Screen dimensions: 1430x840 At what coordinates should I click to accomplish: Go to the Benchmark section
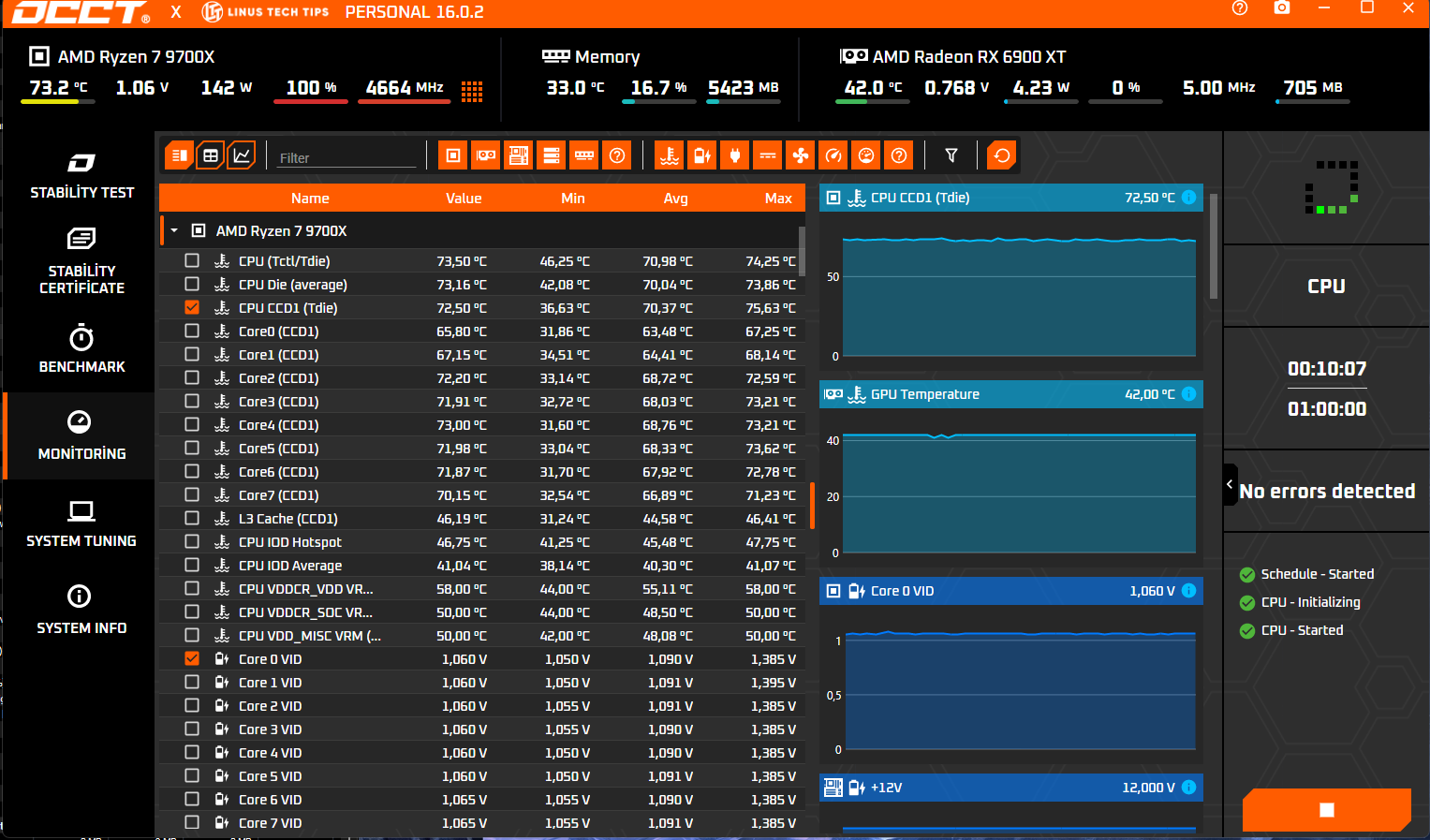click(81, 349)
